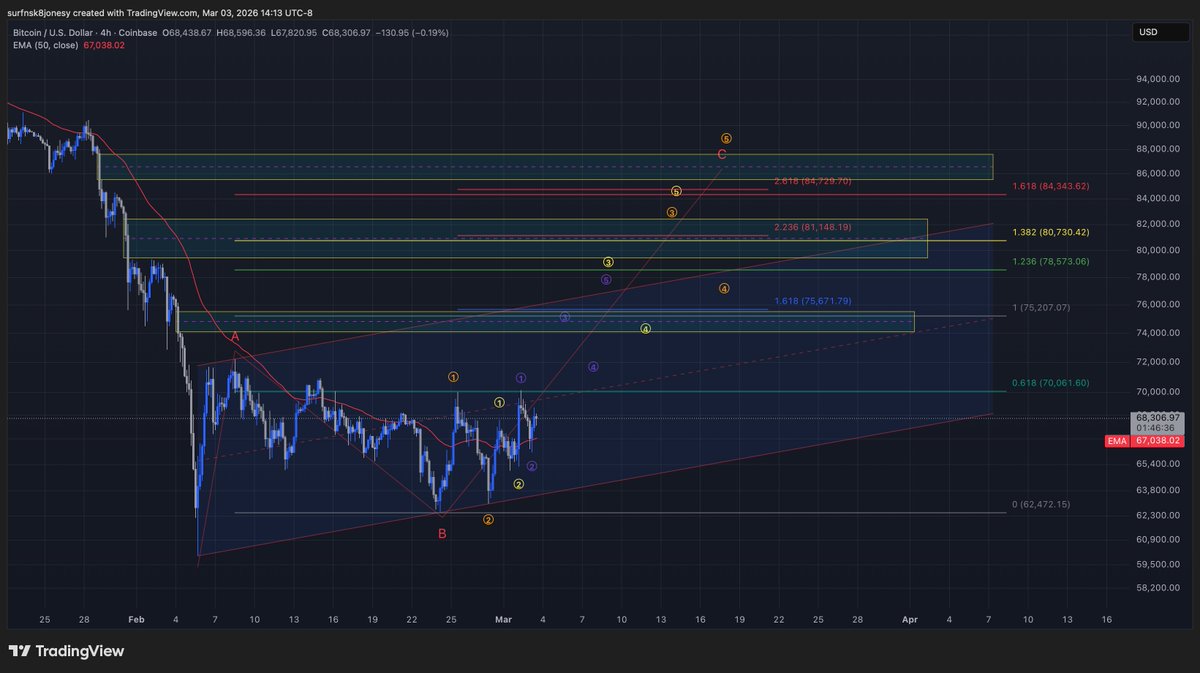This screenshot has height=673, width=1200.
Task: Click the red EMA tag on price axis
Action: click(x=1117, y=440)
